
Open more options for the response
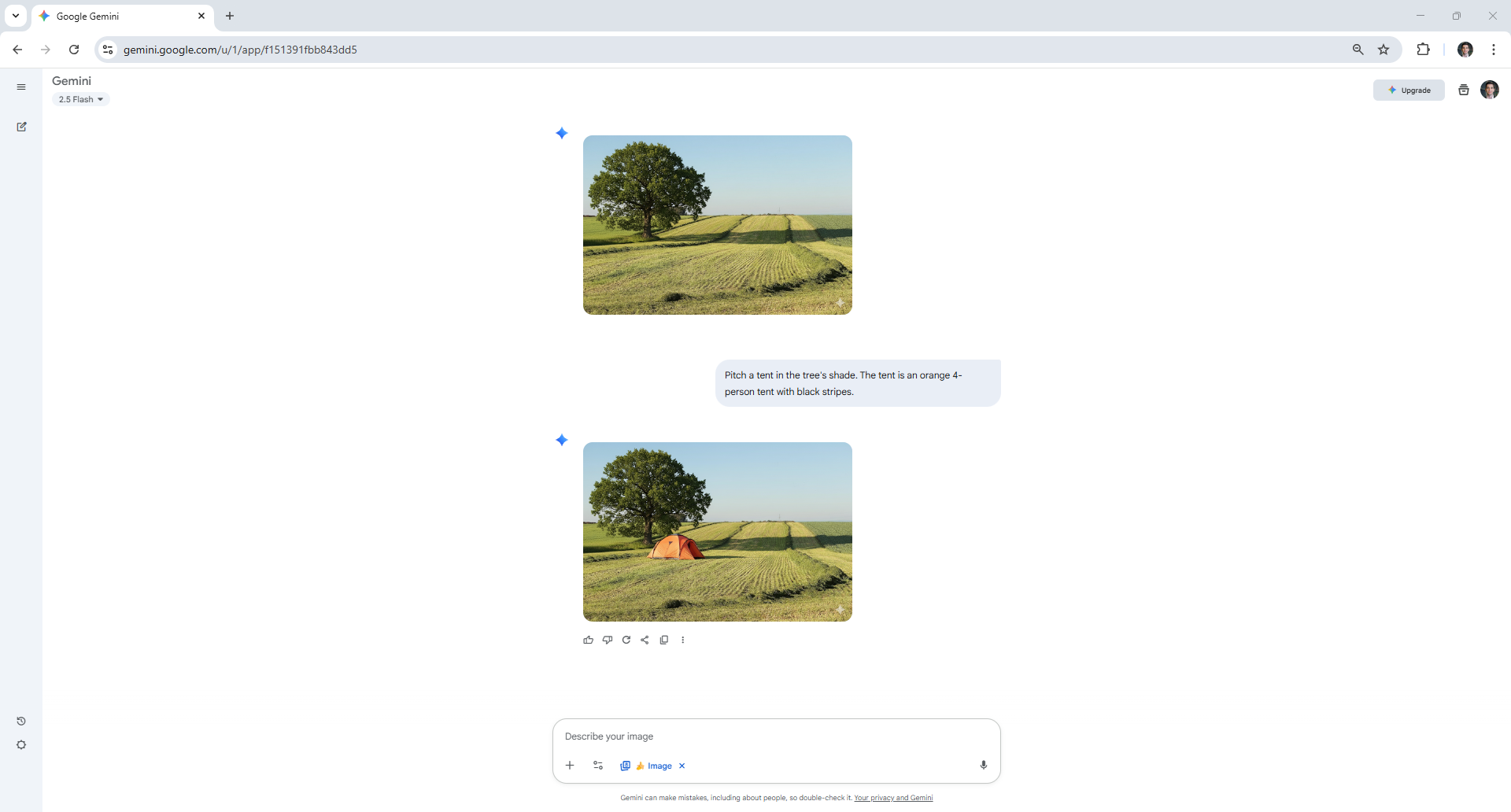click(682, 640)
